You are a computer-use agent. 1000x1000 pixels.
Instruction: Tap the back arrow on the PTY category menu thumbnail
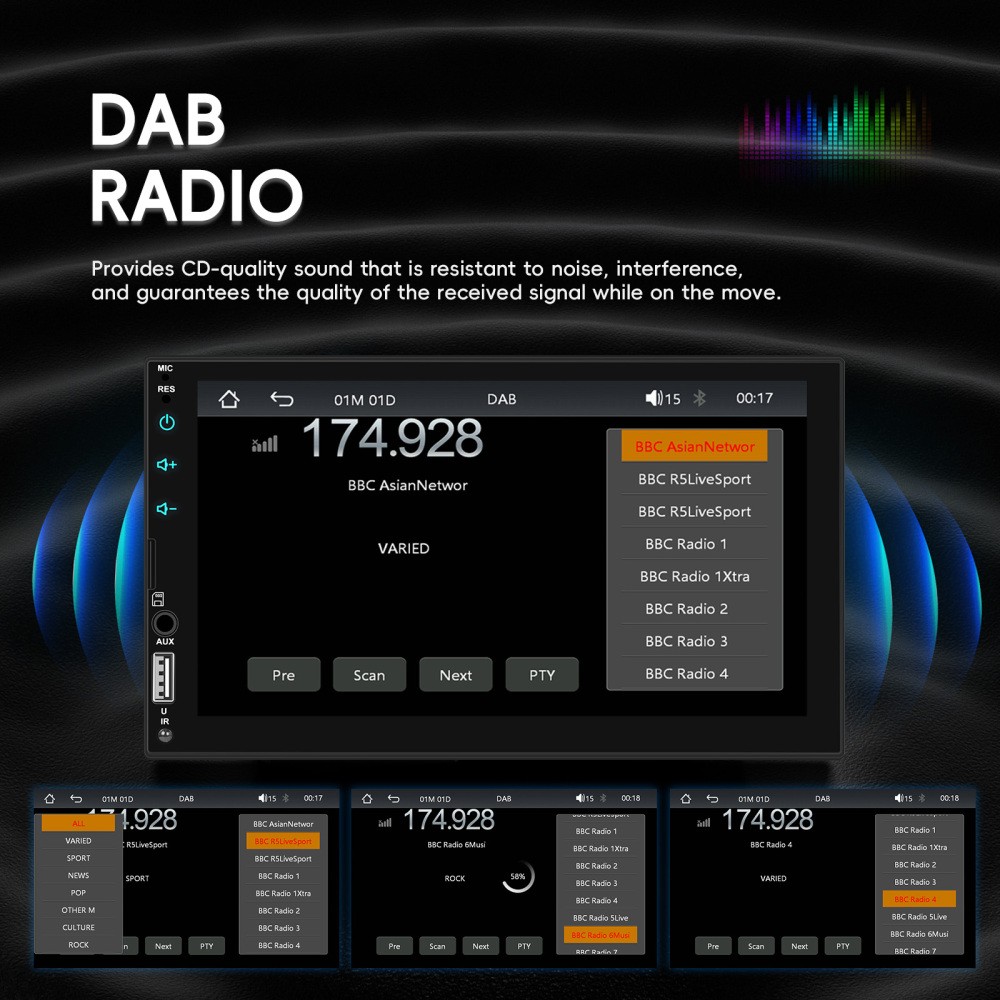click(x=76, y=798)
